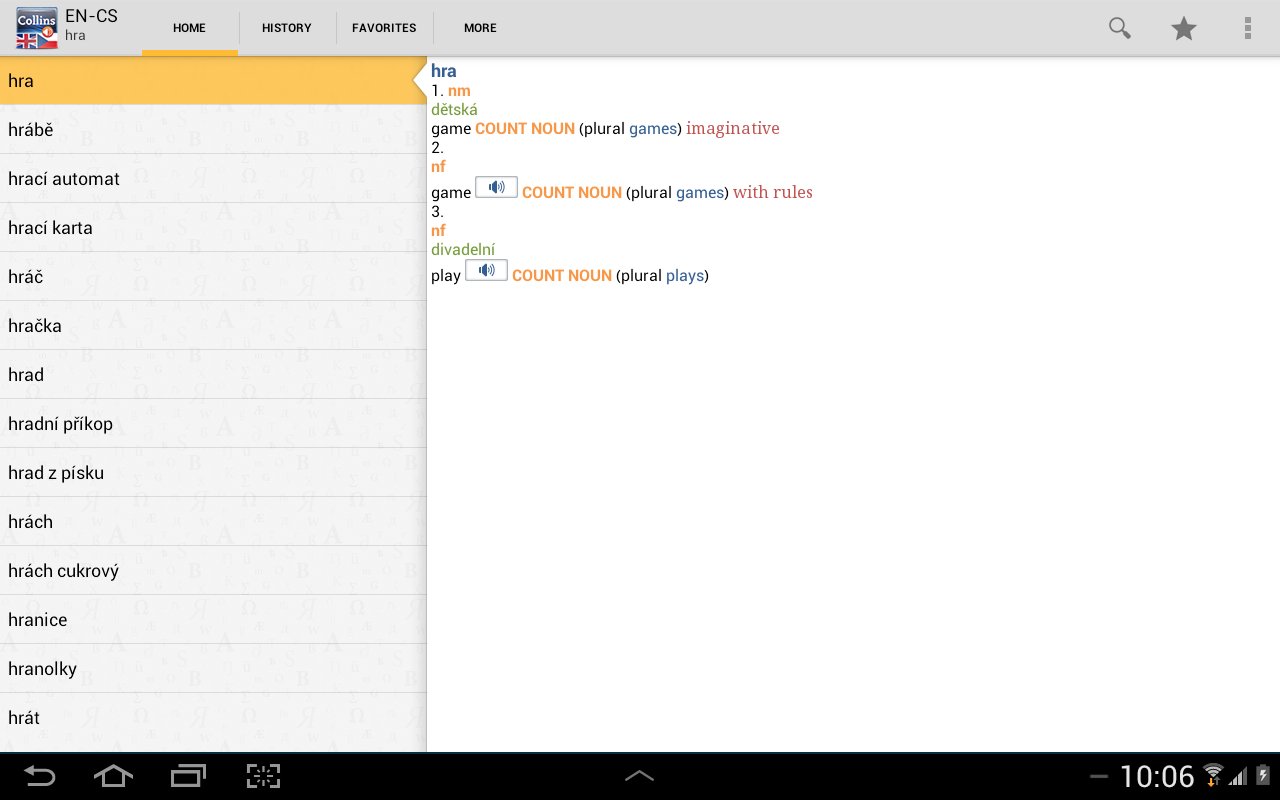This screenshot has height=800, width=1280.
Task: Switch to the HISTORY tab
Action: click(287, 28)
